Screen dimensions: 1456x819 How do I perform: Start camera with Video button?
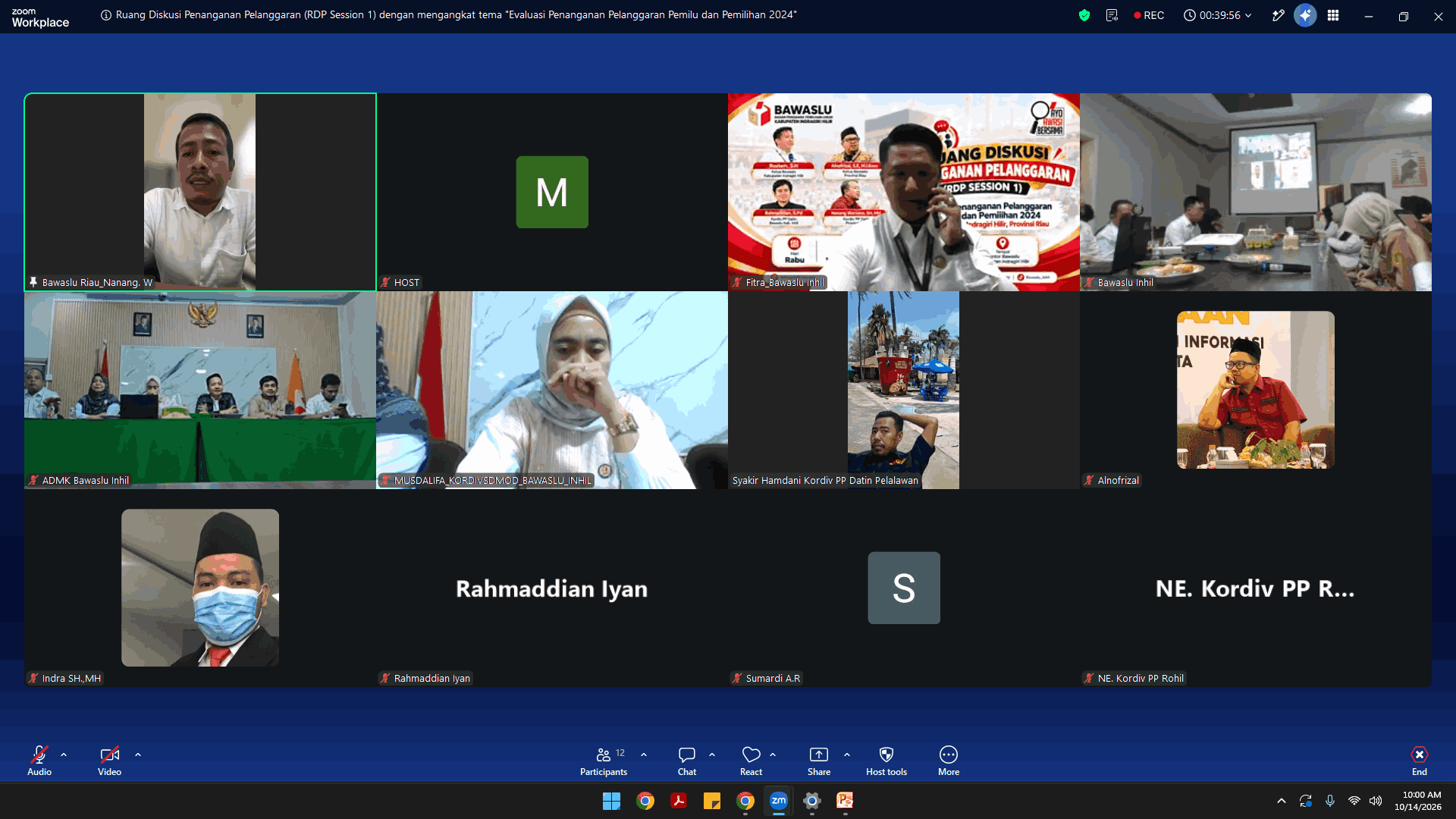[x=109, y=761]
